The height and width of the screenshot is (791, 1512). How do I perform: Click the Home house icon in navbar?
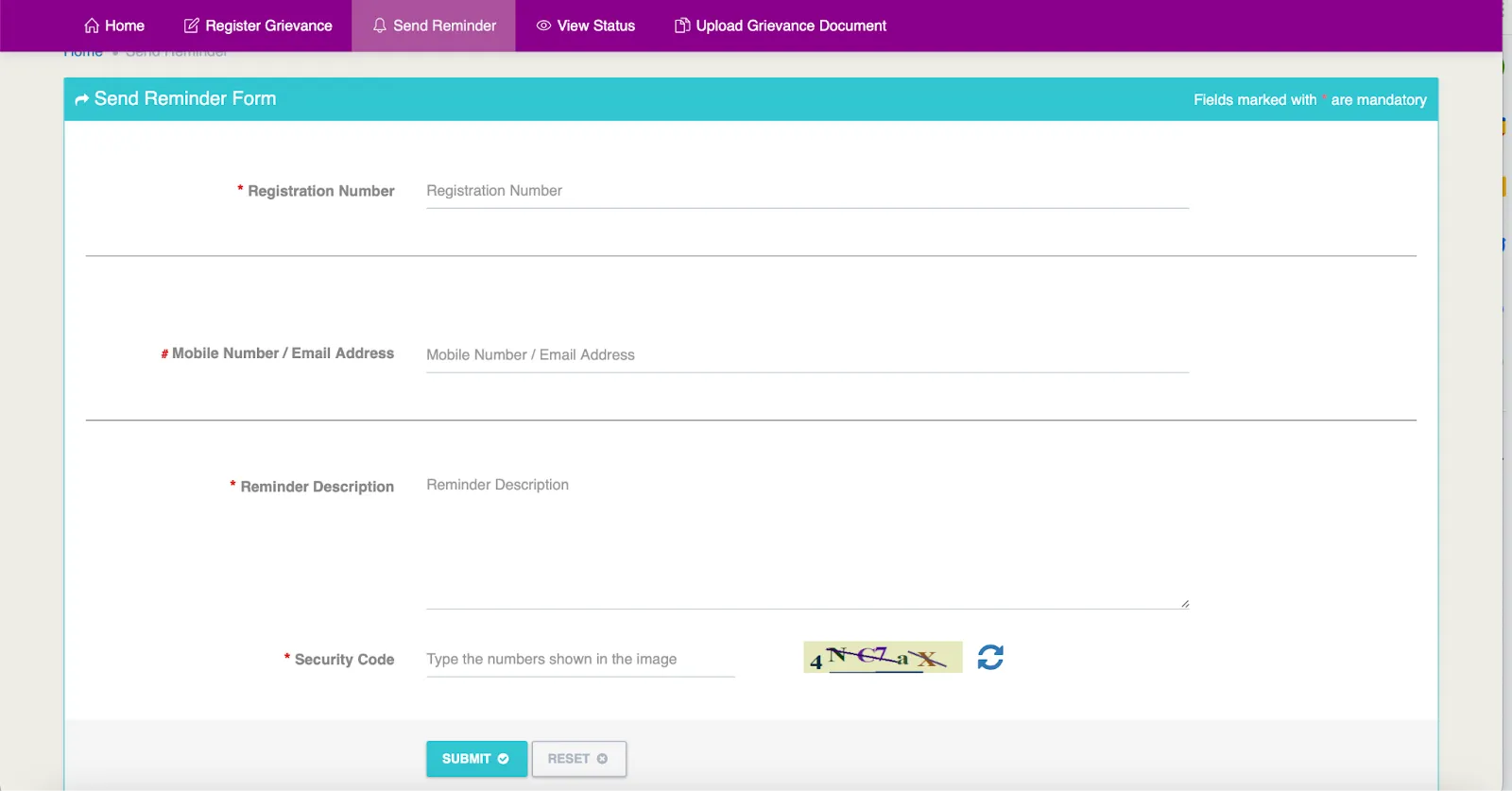coord(92,26)
